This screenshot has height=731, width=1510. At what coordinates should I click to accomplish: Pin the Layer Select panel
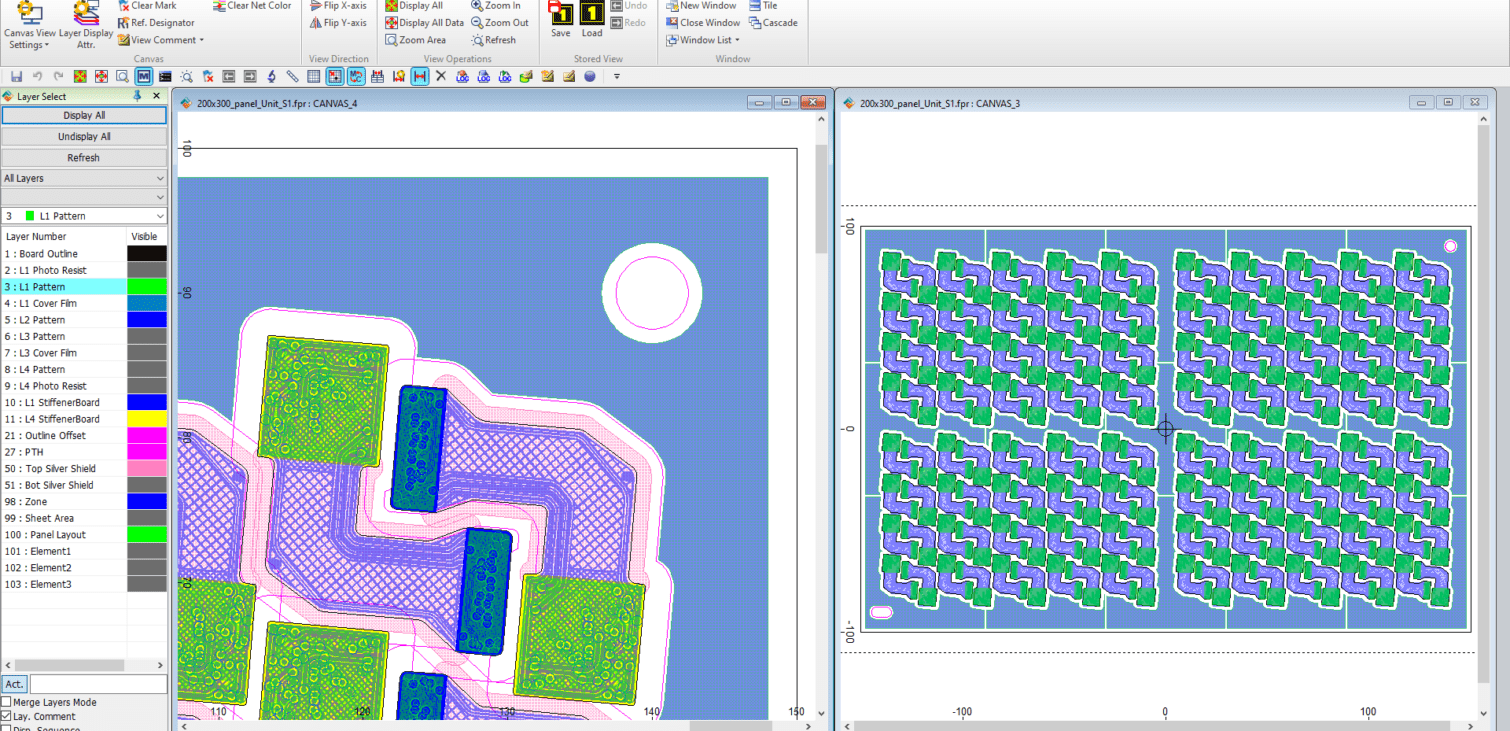click(x=137, y=96)
